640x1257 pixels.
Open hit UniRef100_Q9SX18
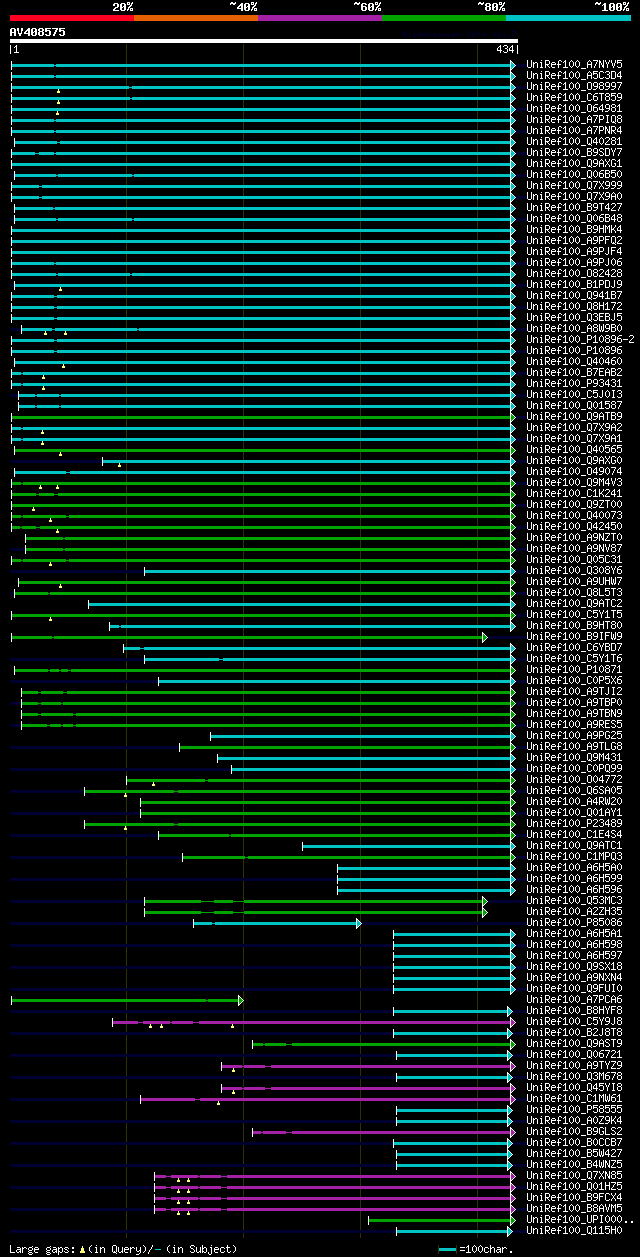pos(573,966)
